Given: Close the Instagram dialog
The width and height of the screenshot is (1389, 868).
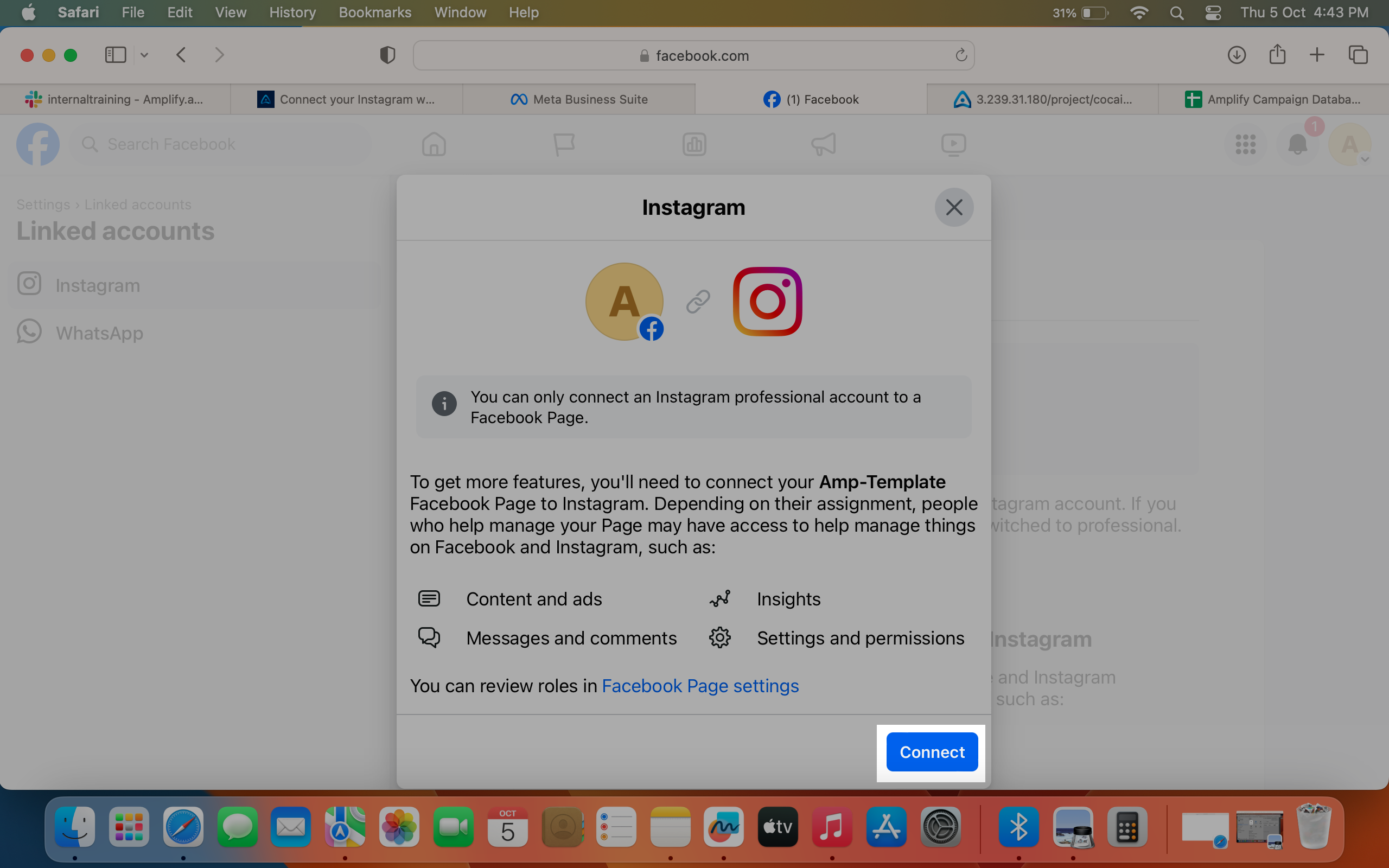Looking at the screenshot, I should (954, 207).
